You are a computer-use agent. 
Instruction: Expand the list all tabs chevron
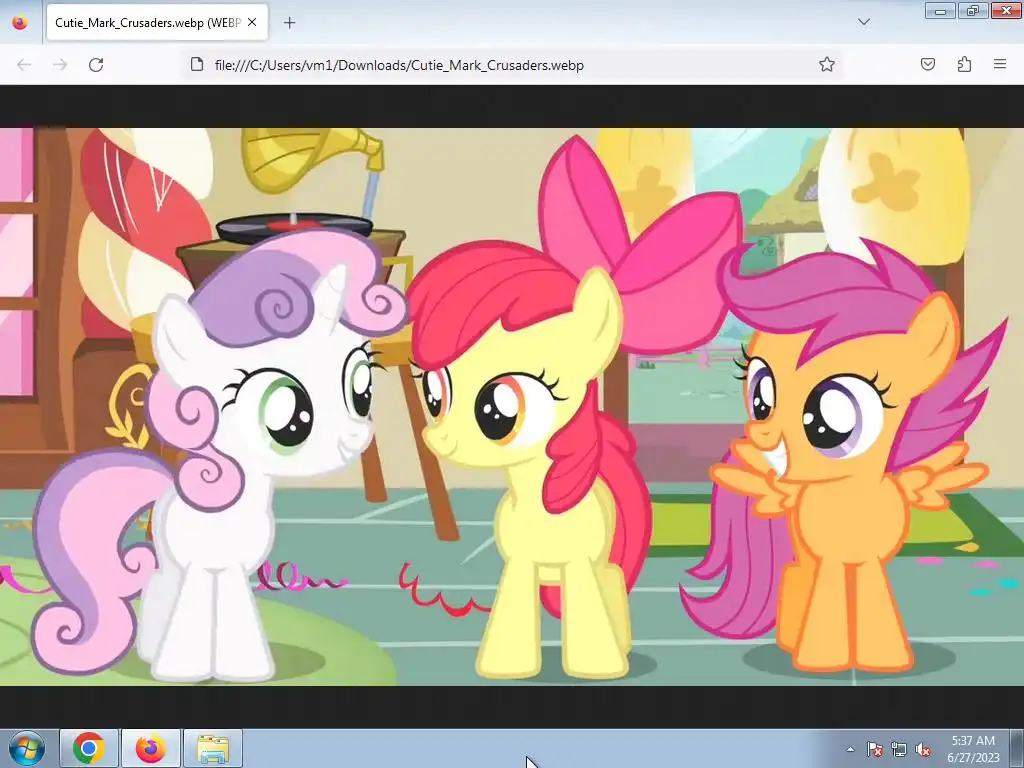click(864, 22)
